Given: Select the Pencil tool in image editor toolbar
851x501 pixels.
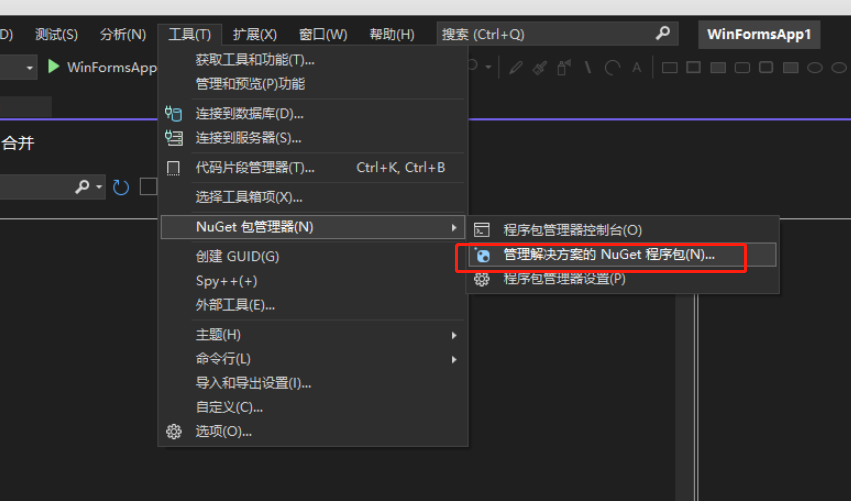Looking at the screenshot, I should tap(516, 68).
